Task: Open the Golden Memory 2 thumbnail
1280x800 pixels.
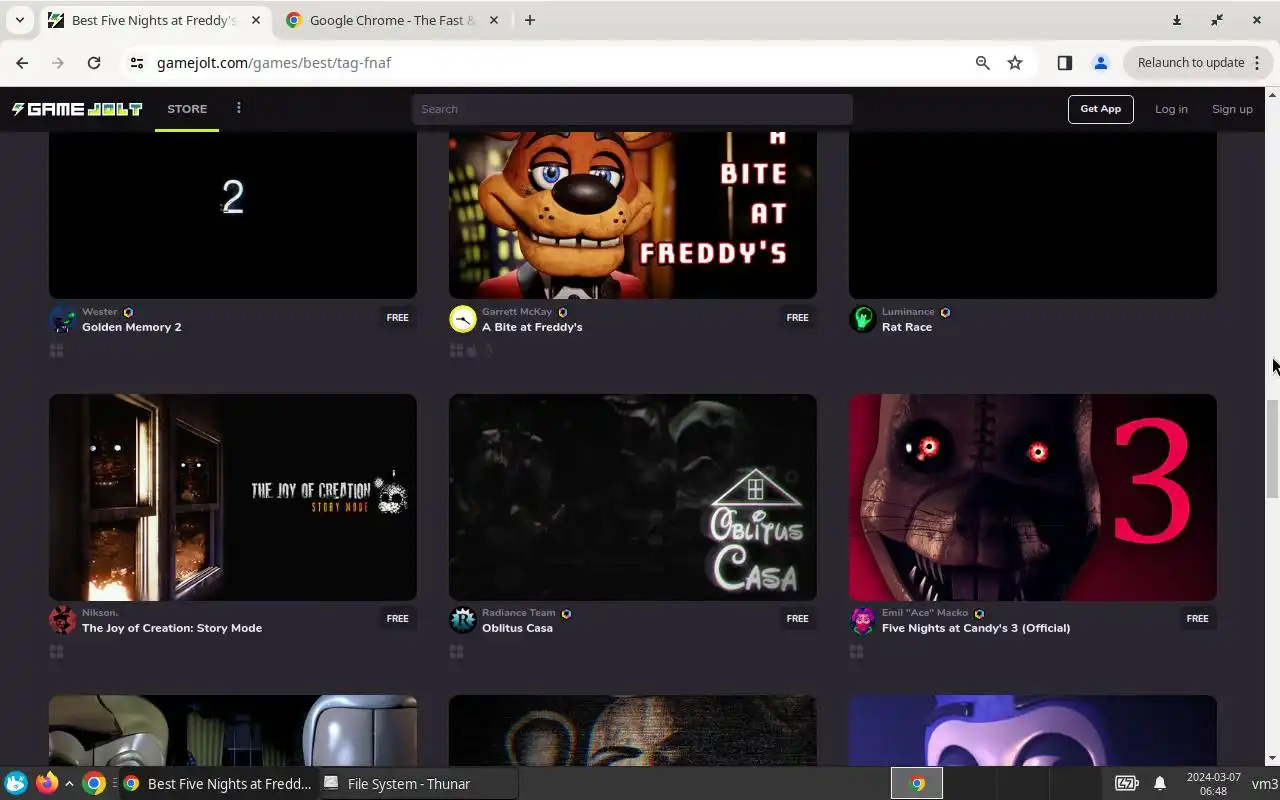Action: pyautogui.click(x=233, y=215)
